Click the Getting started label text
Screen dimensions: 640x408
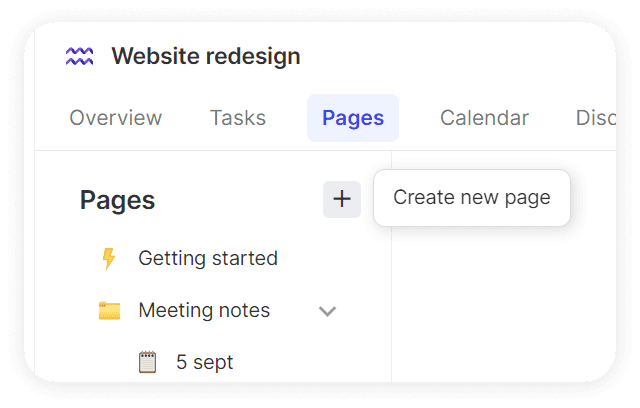pos(208,259)
